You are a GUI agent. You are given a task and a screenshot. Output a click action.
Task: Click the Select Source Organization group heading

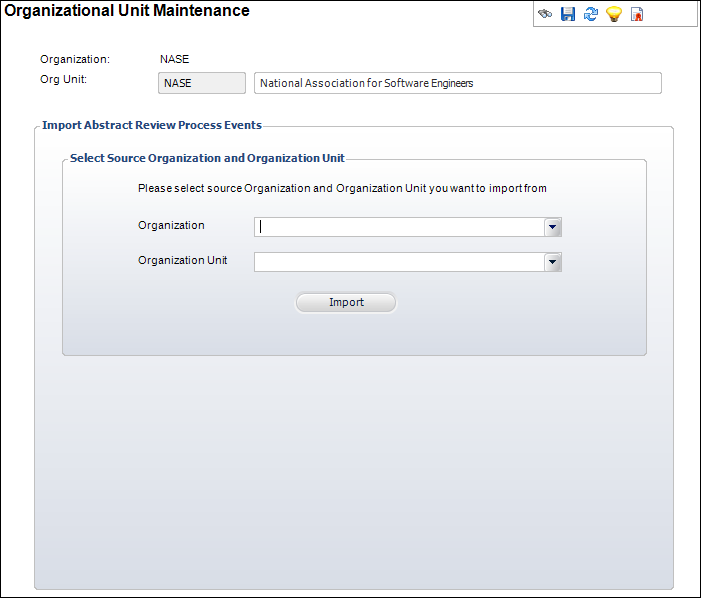(x=207, y=158)
